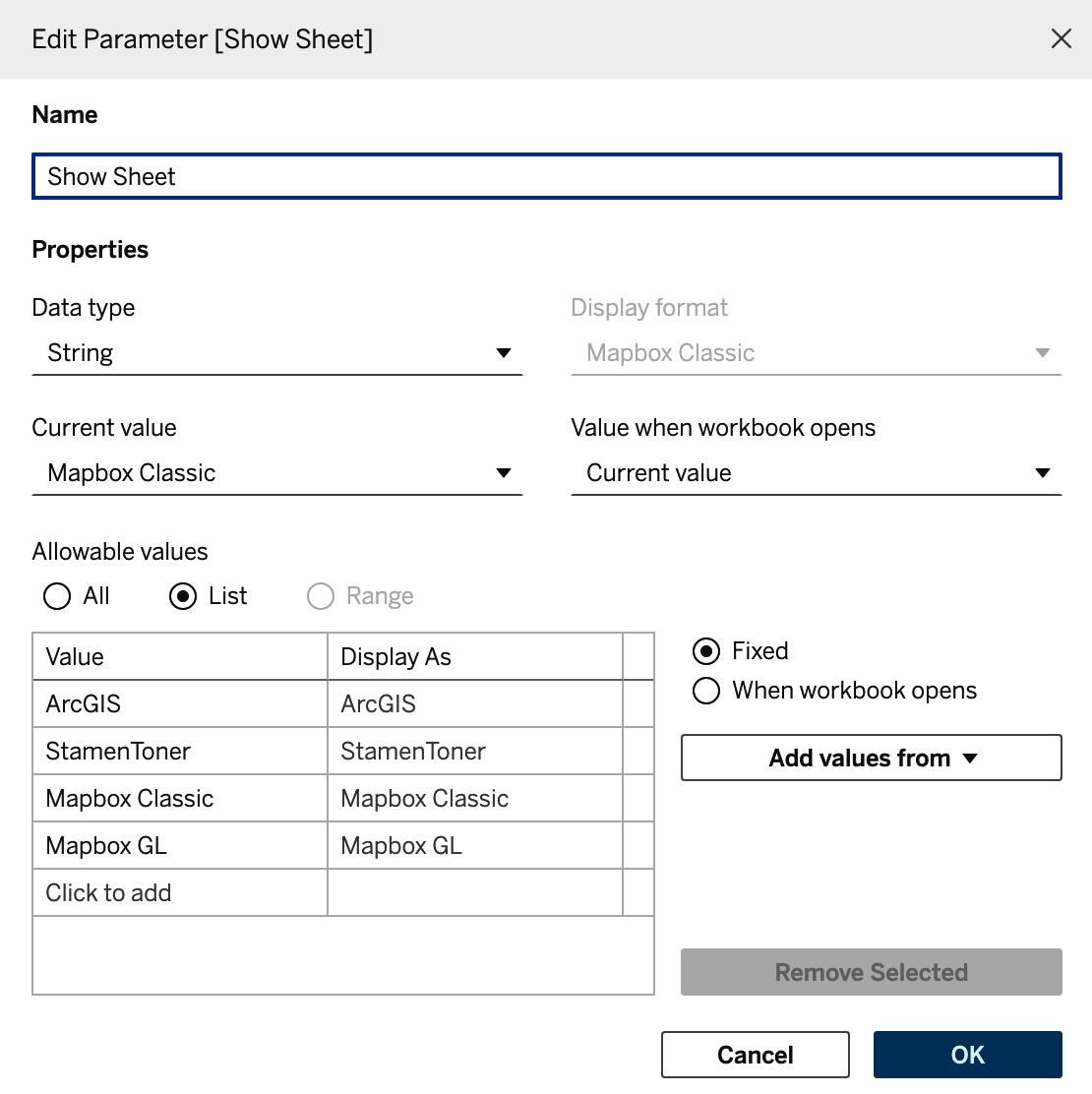Click the Display As column header

[x=474, y=656]
